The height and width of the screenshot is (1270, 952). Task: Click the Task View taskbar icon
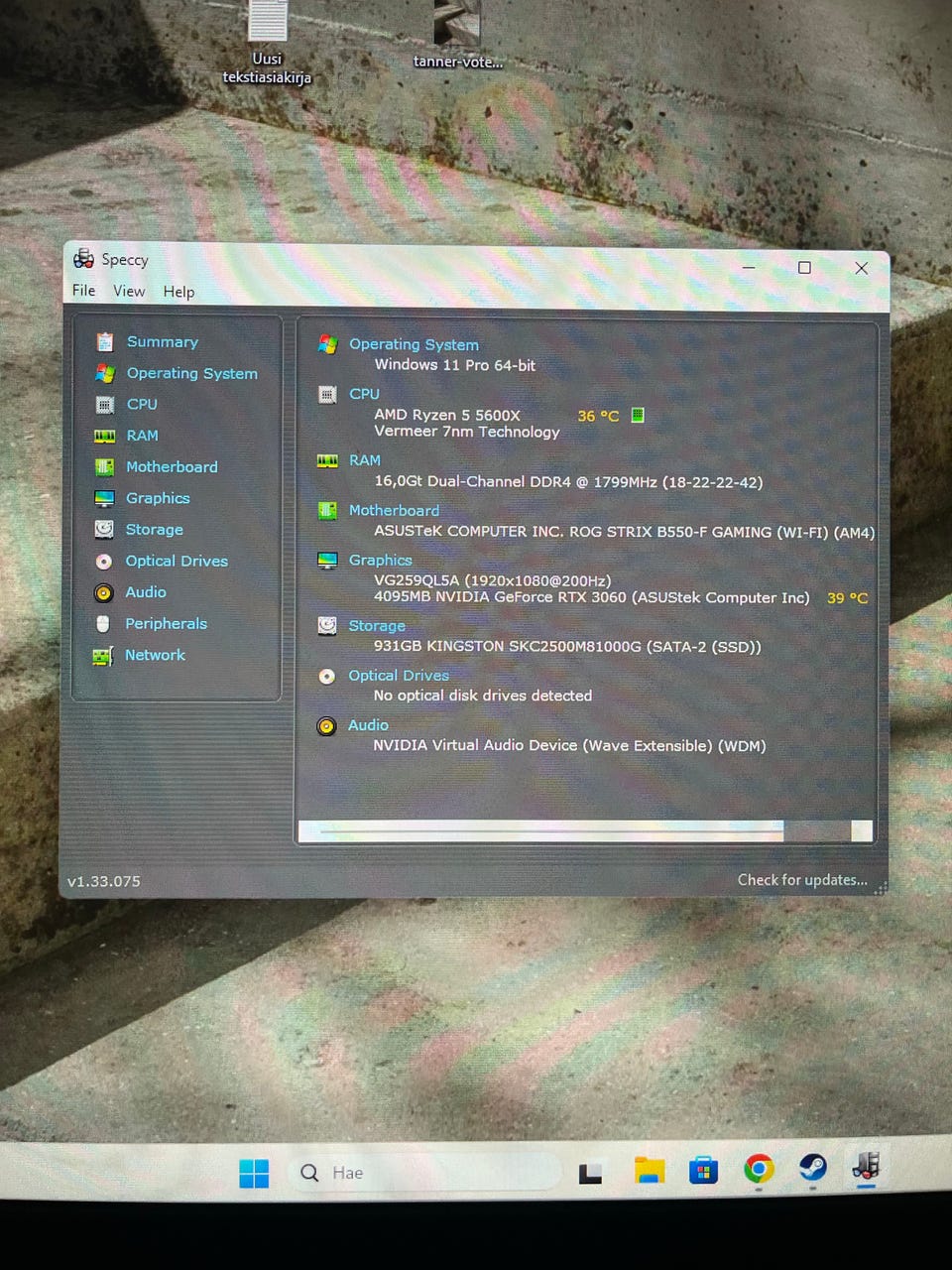[x=591, y=1174]
